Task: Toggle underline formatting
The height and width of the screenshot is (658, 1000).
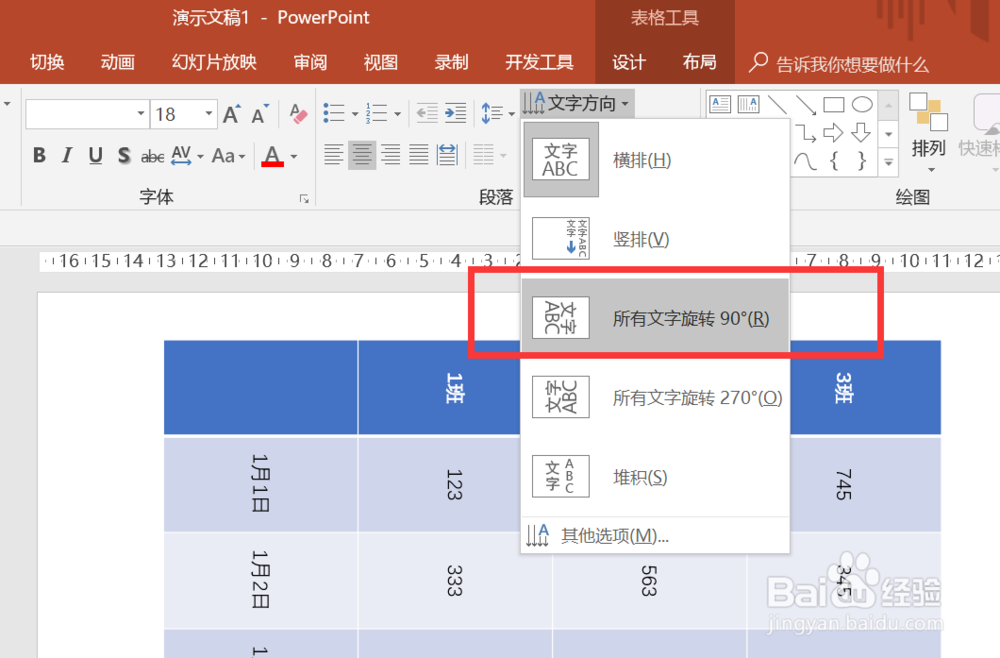Action: 96,155
